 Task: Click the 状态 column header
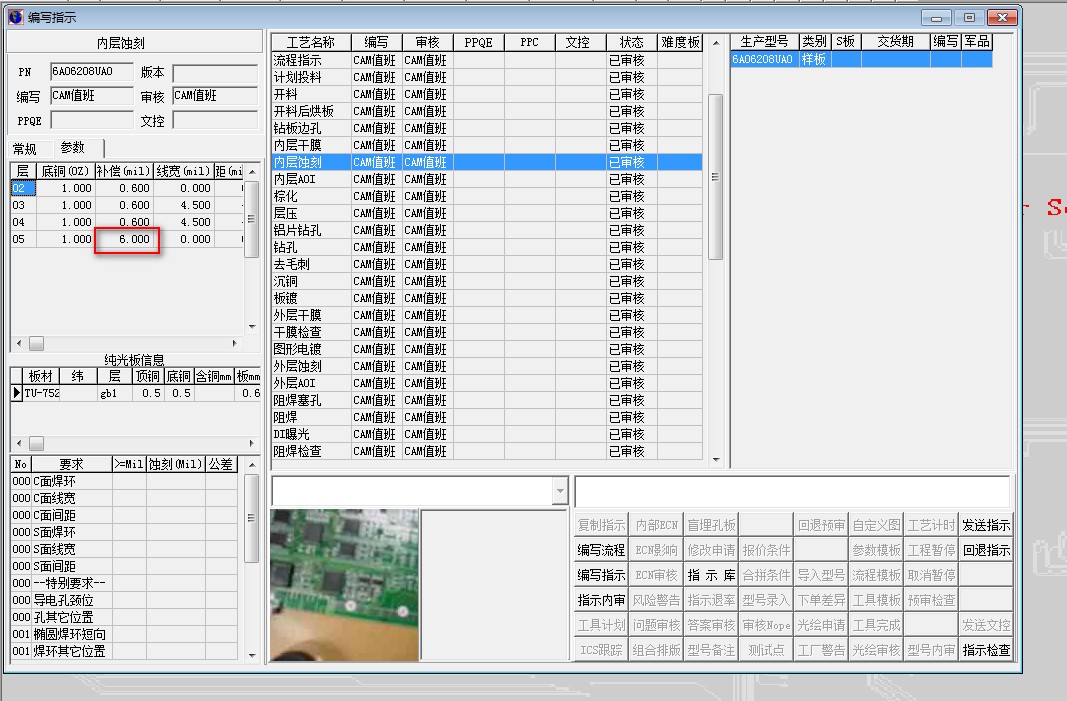(x=631, y=42)
